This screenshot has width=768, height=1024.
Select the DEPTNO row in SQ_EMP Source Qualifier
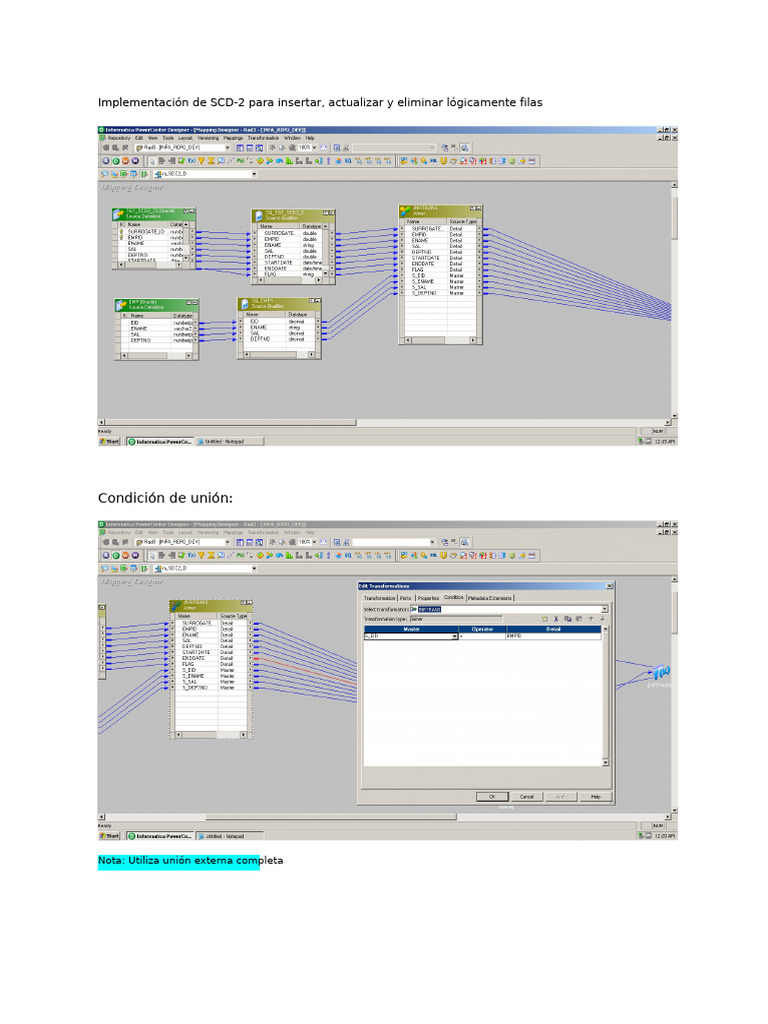278,339
